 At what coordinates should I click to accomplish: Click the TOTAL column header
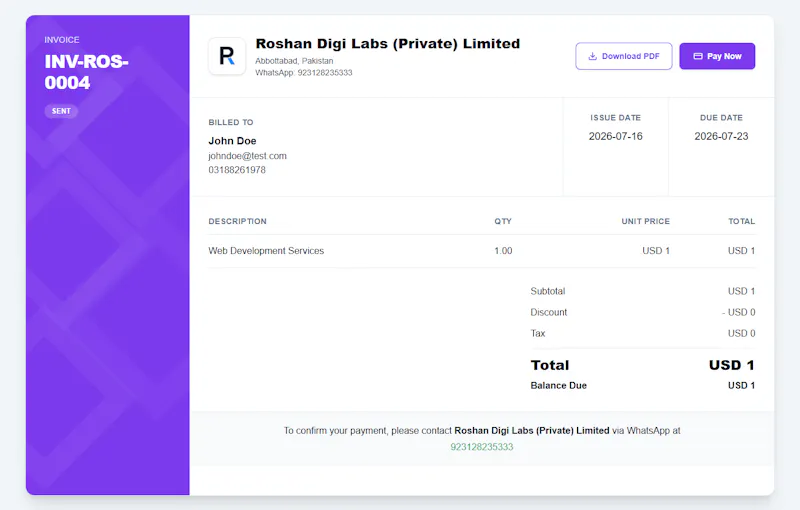tap(741, 221)
